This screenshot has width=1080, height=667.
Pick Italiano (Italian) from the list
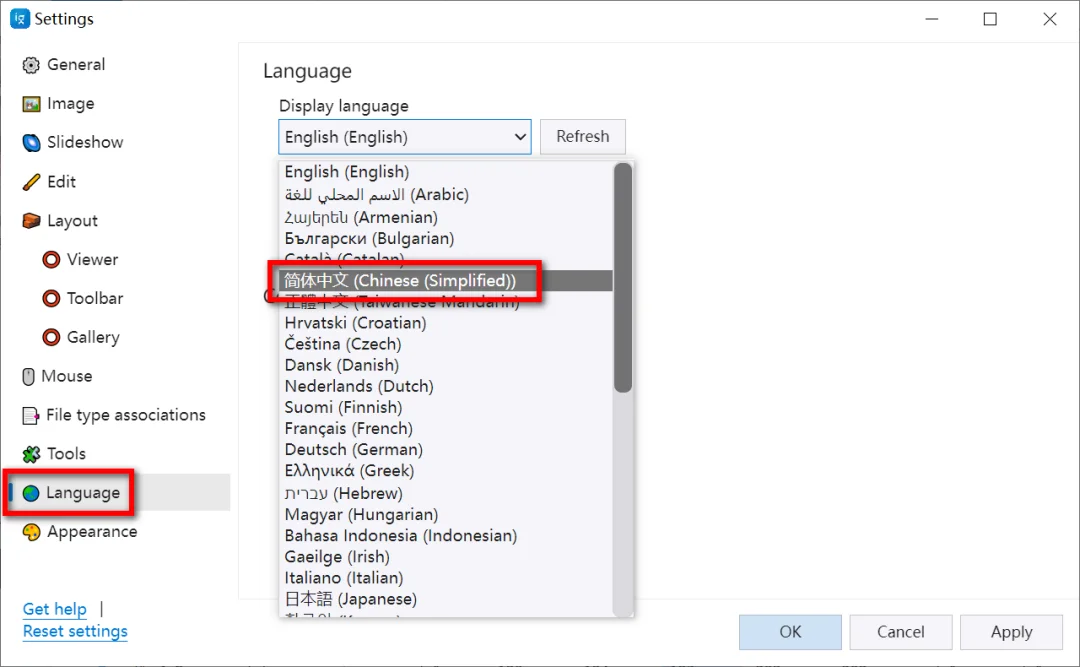coord(446,578)
